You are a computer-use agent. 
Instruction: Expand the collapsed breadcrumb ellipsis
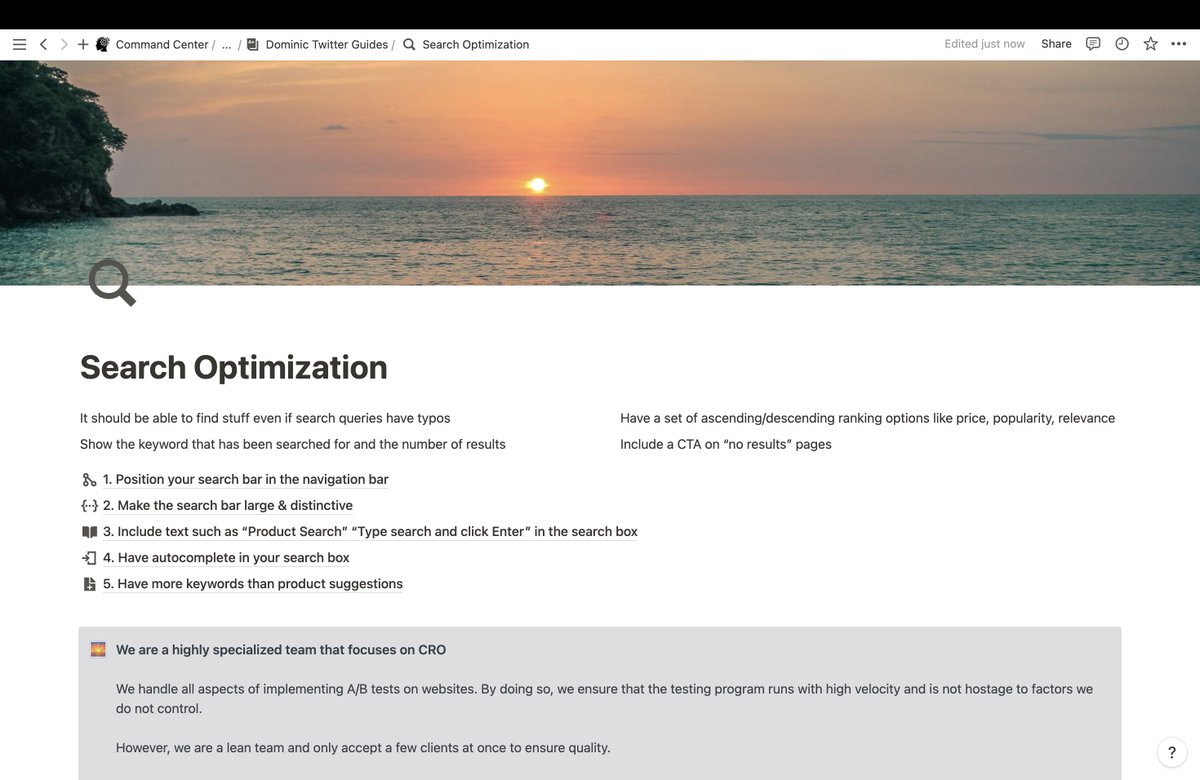click(226, 44)
